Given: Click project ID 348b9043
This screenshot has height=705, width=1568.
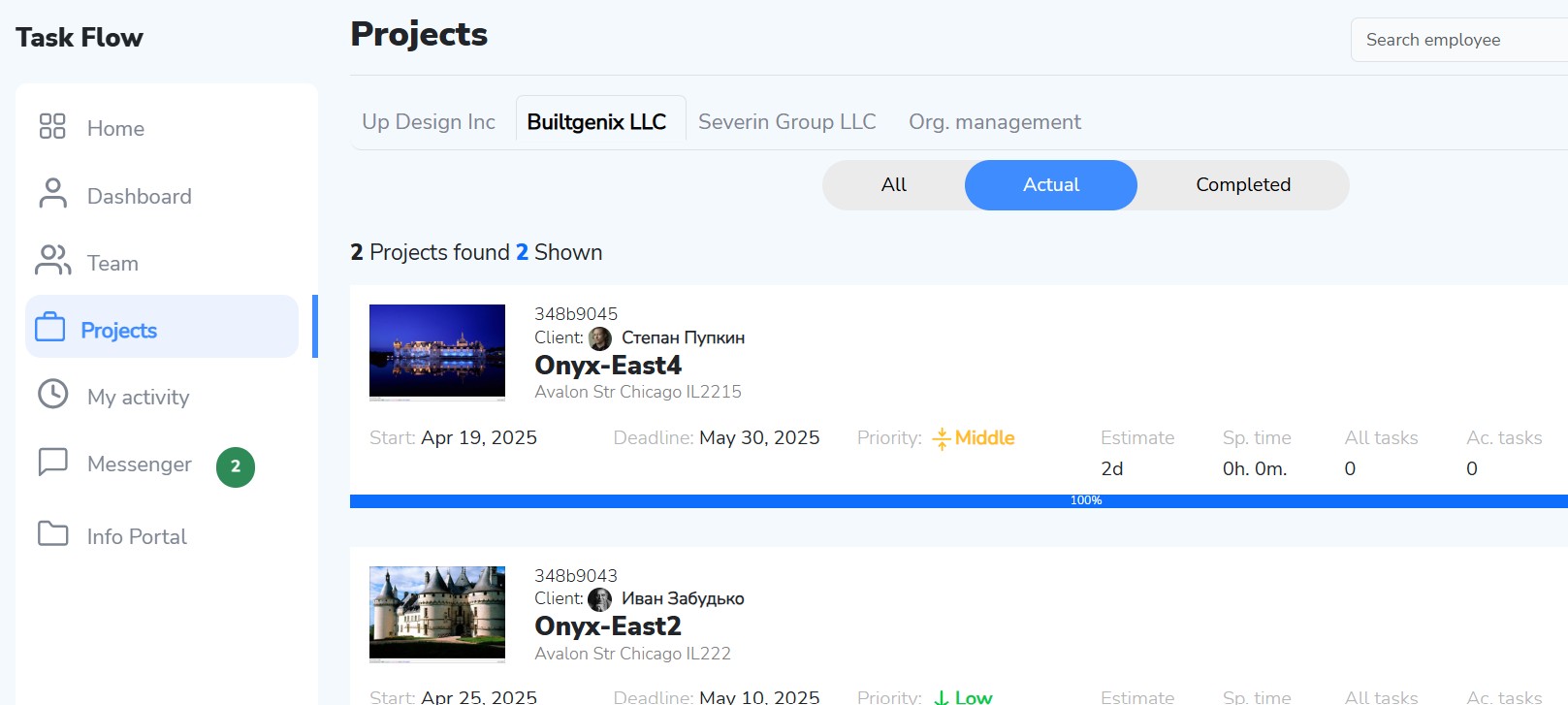Looking at the screenshot, I should (576, 576).
